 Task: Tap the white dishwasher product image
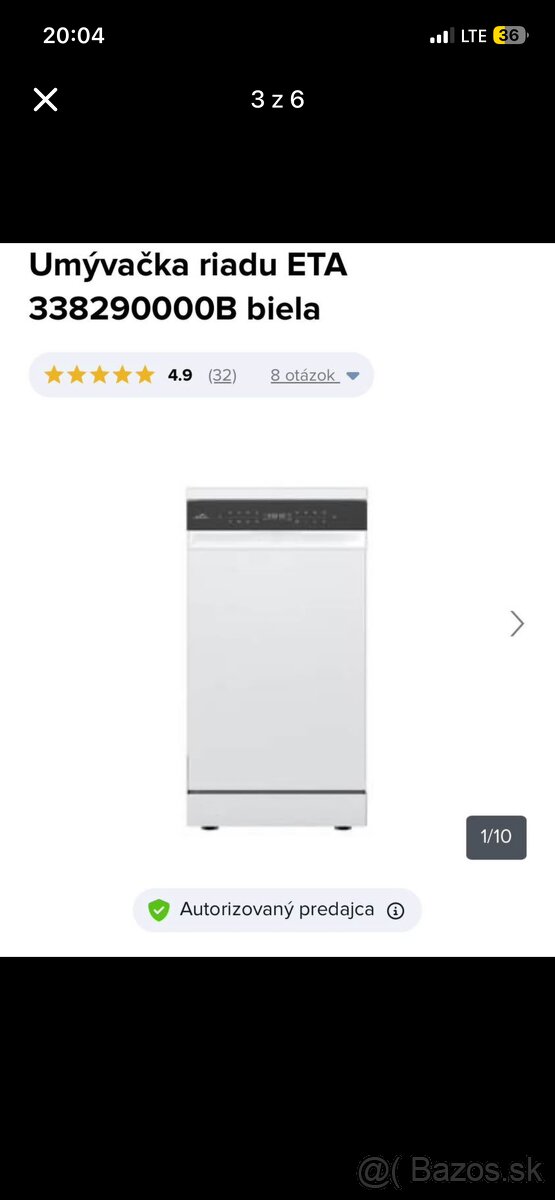[277, 660]
